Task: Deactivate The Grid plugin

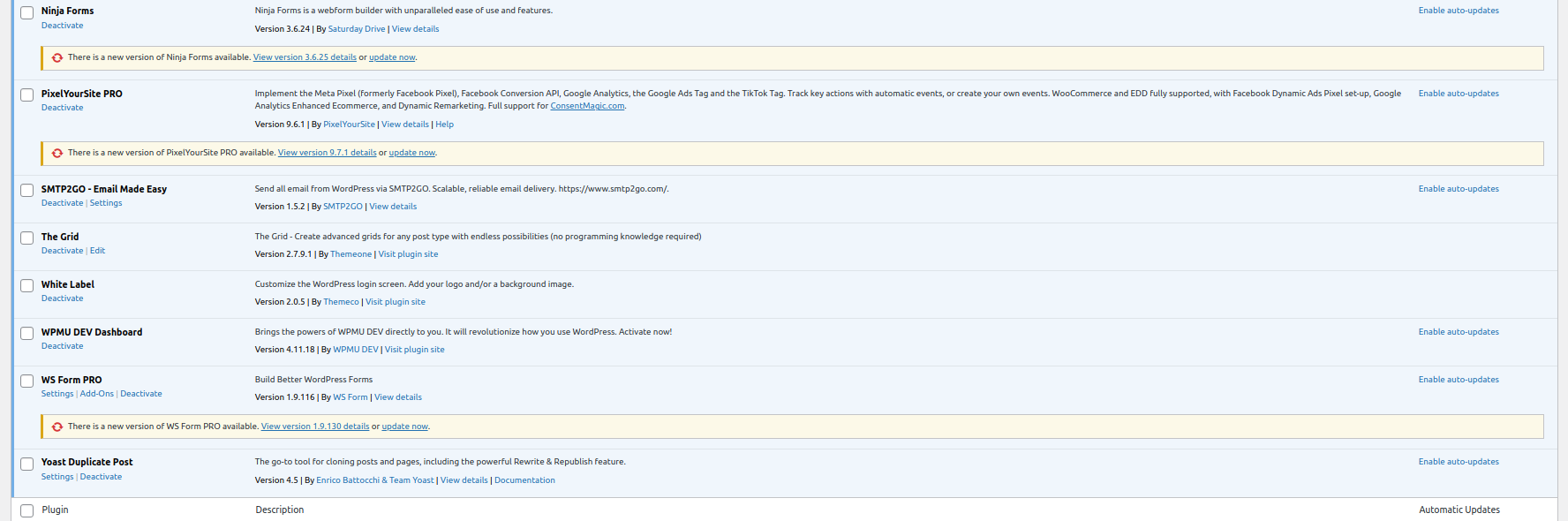Action: [62, 251]
